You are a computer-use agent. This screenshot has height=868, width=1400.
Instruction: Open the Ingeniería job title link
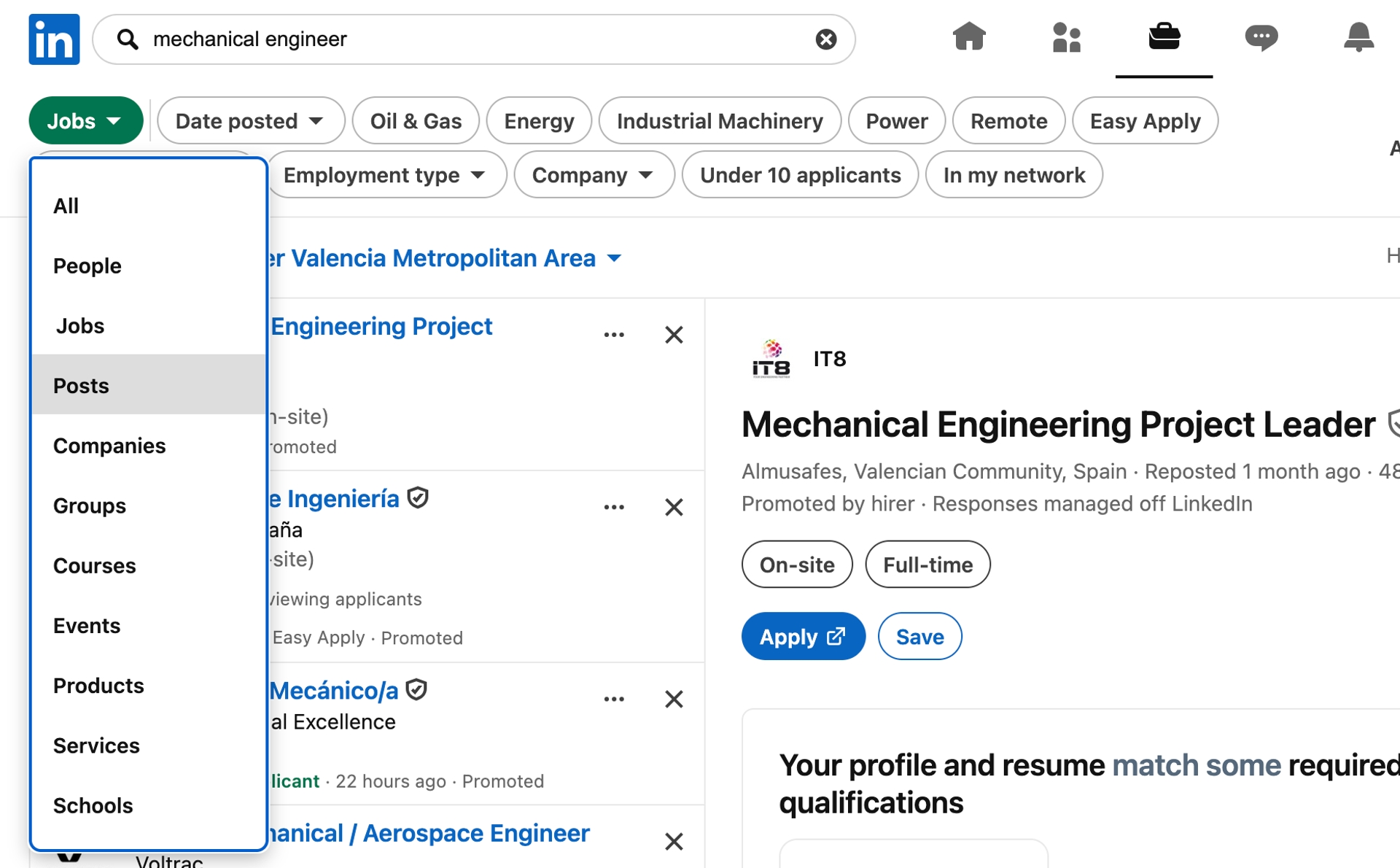click(334, 498)
